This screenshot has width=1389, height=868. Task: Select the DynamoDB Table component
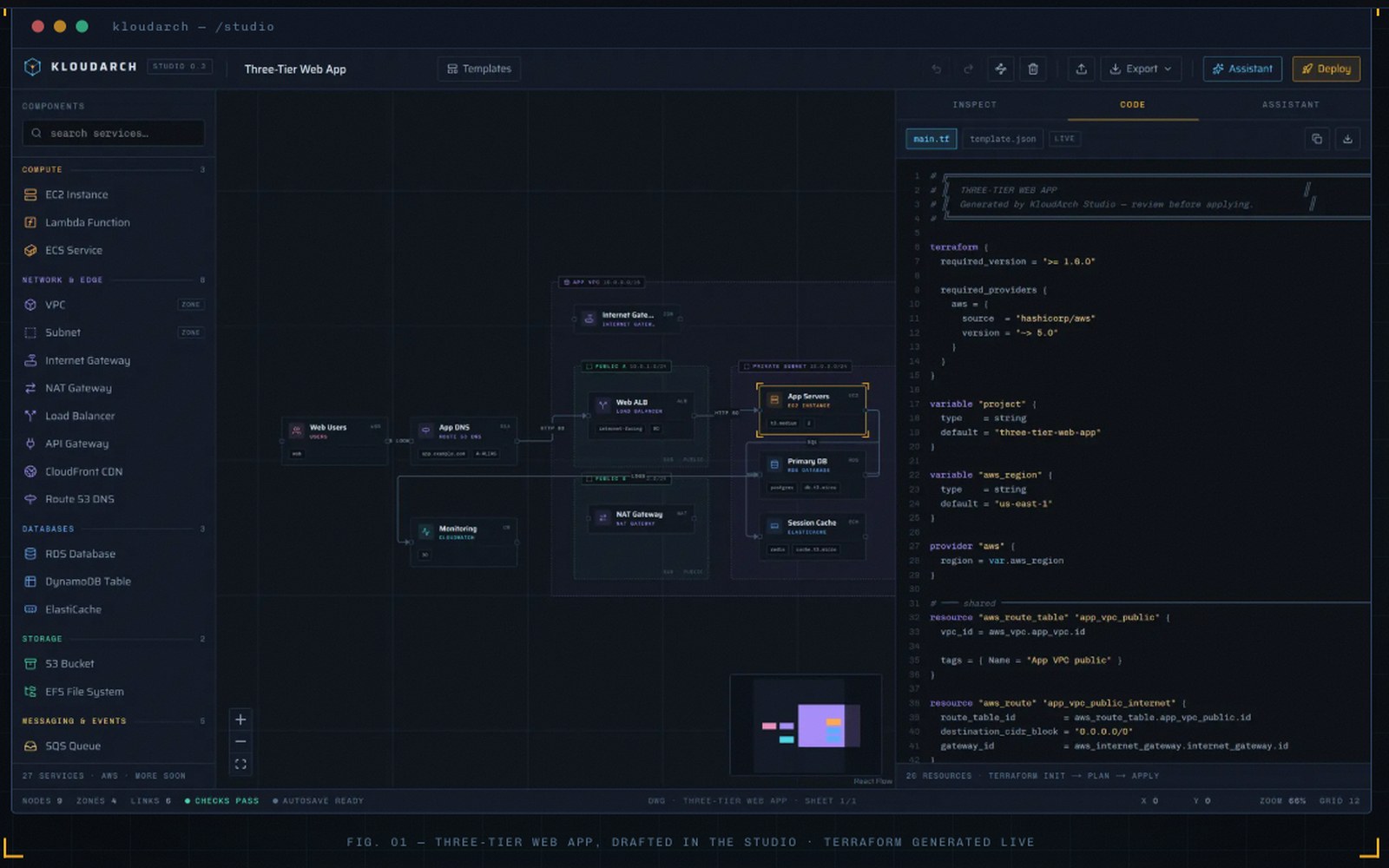[x=114, y=582]
